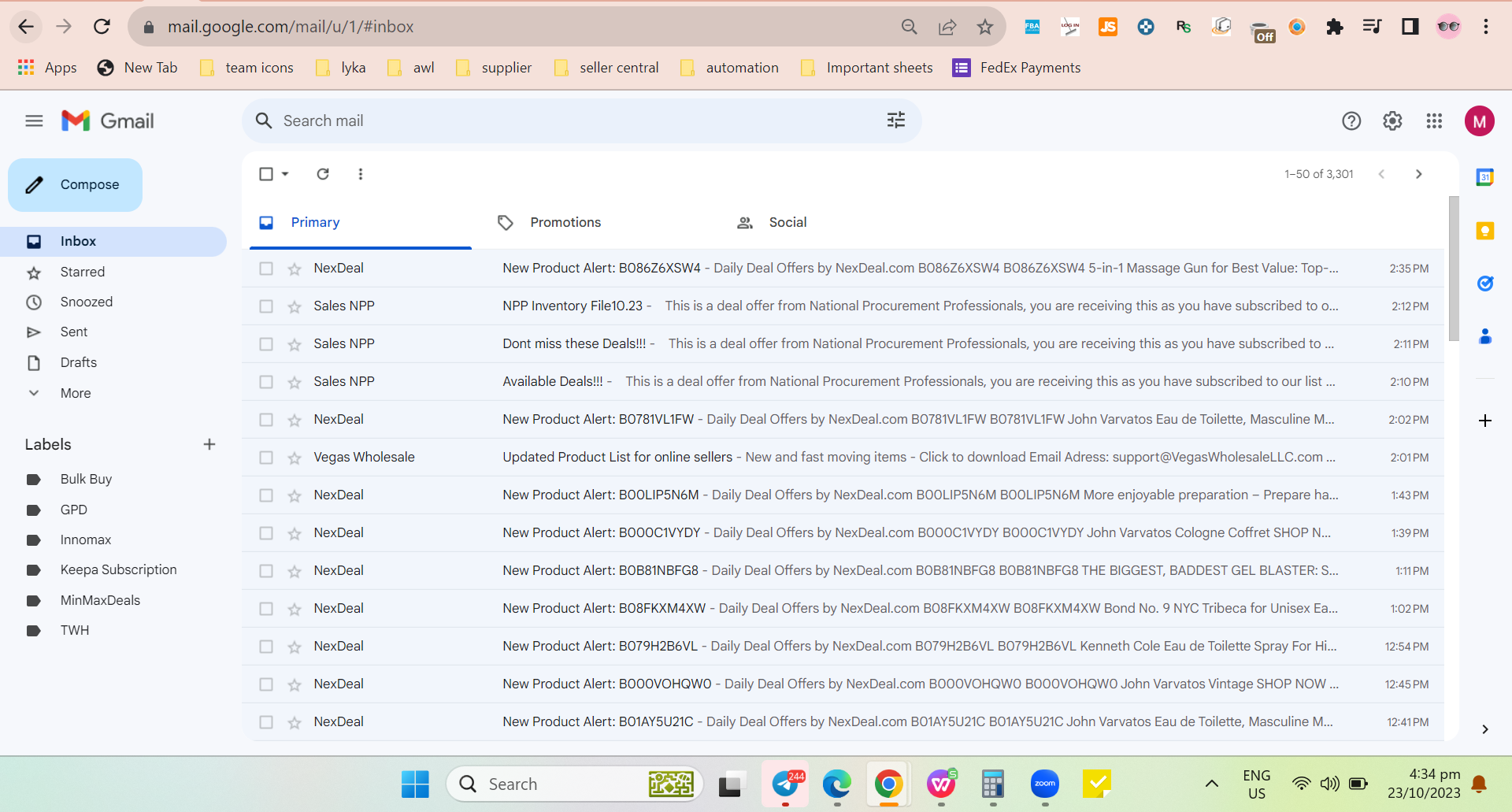1512x812 pixels.
Task: Select the B00LIP5N6M email checkbox
Action: click(266, 495)
